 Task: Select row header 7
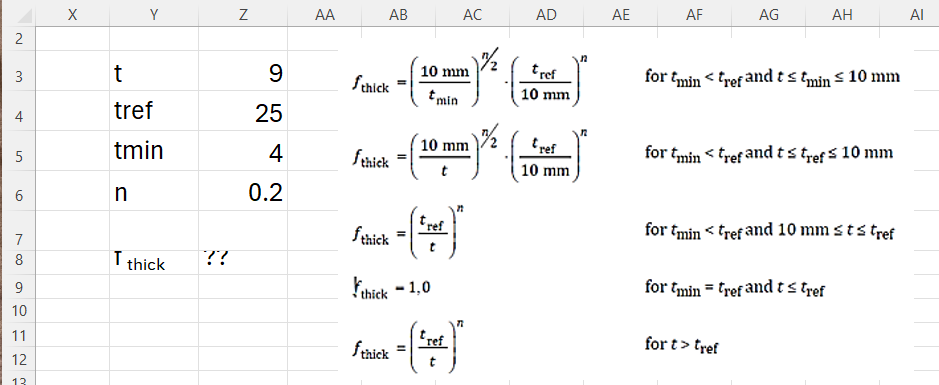(x=18, y=231)
